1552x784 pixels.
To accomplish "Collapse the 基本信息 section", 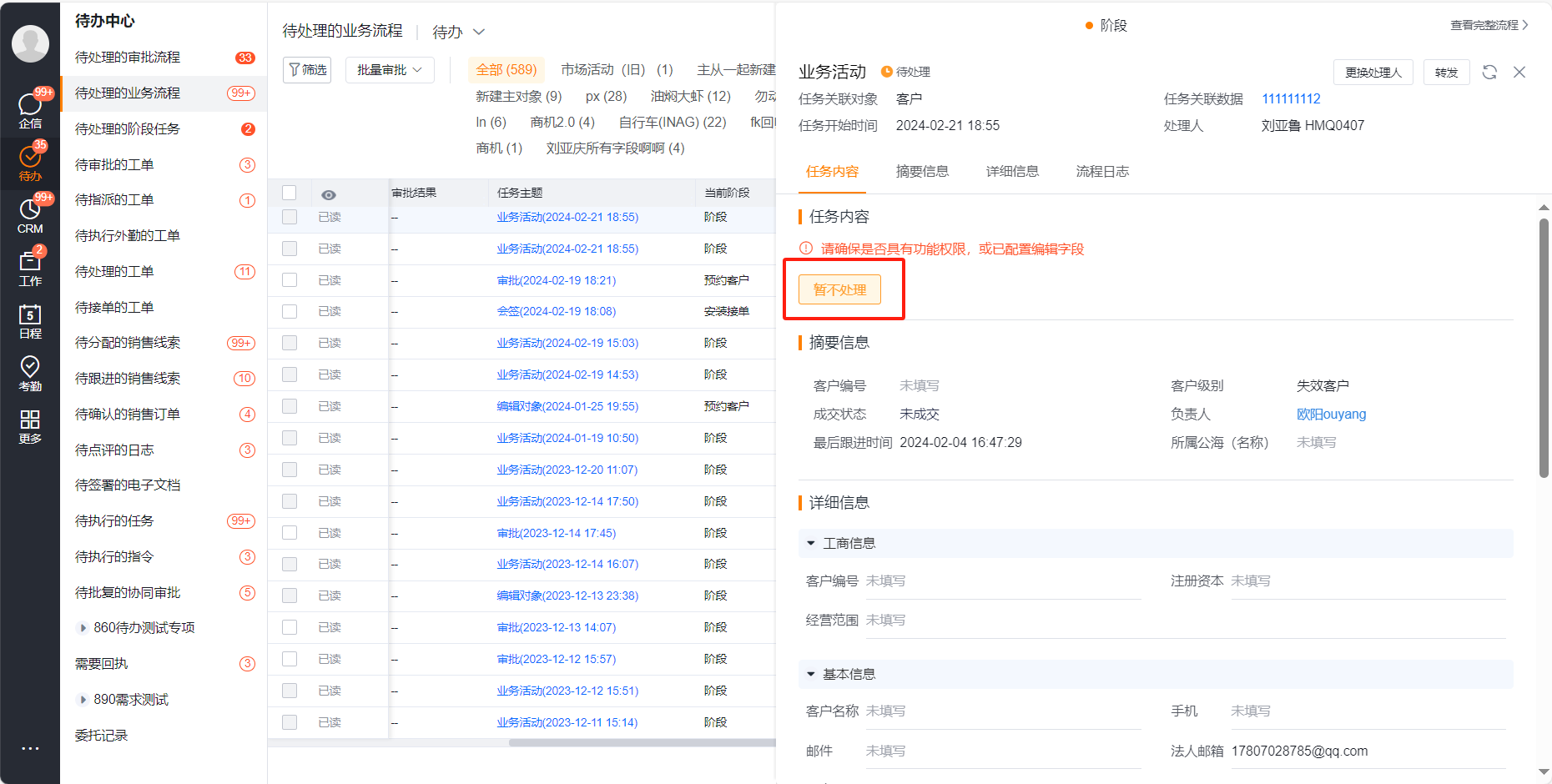I will point(810,674).
